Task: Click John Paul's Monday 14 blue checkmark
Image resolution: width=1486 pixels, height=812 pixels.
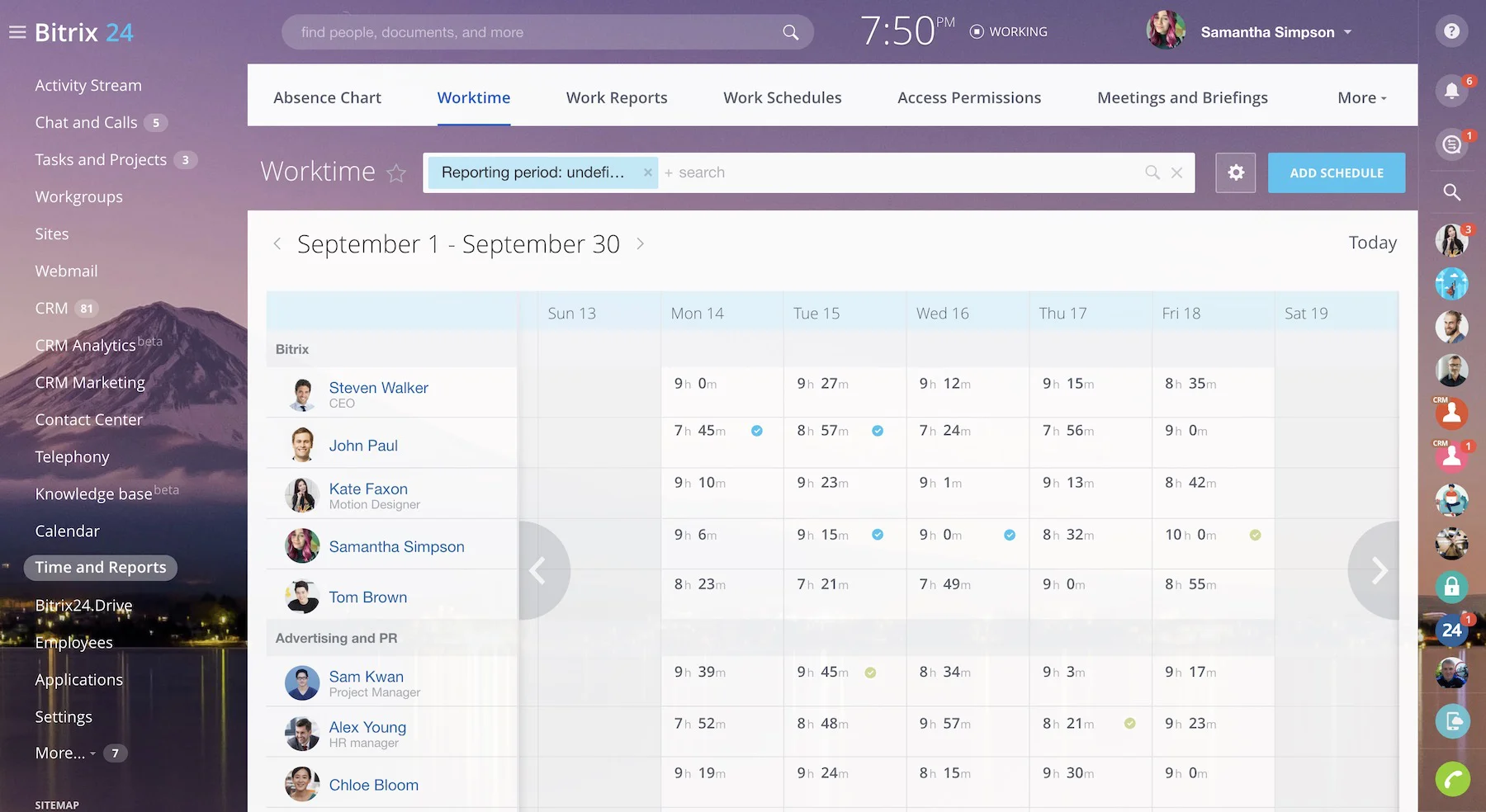Action: 756,431
